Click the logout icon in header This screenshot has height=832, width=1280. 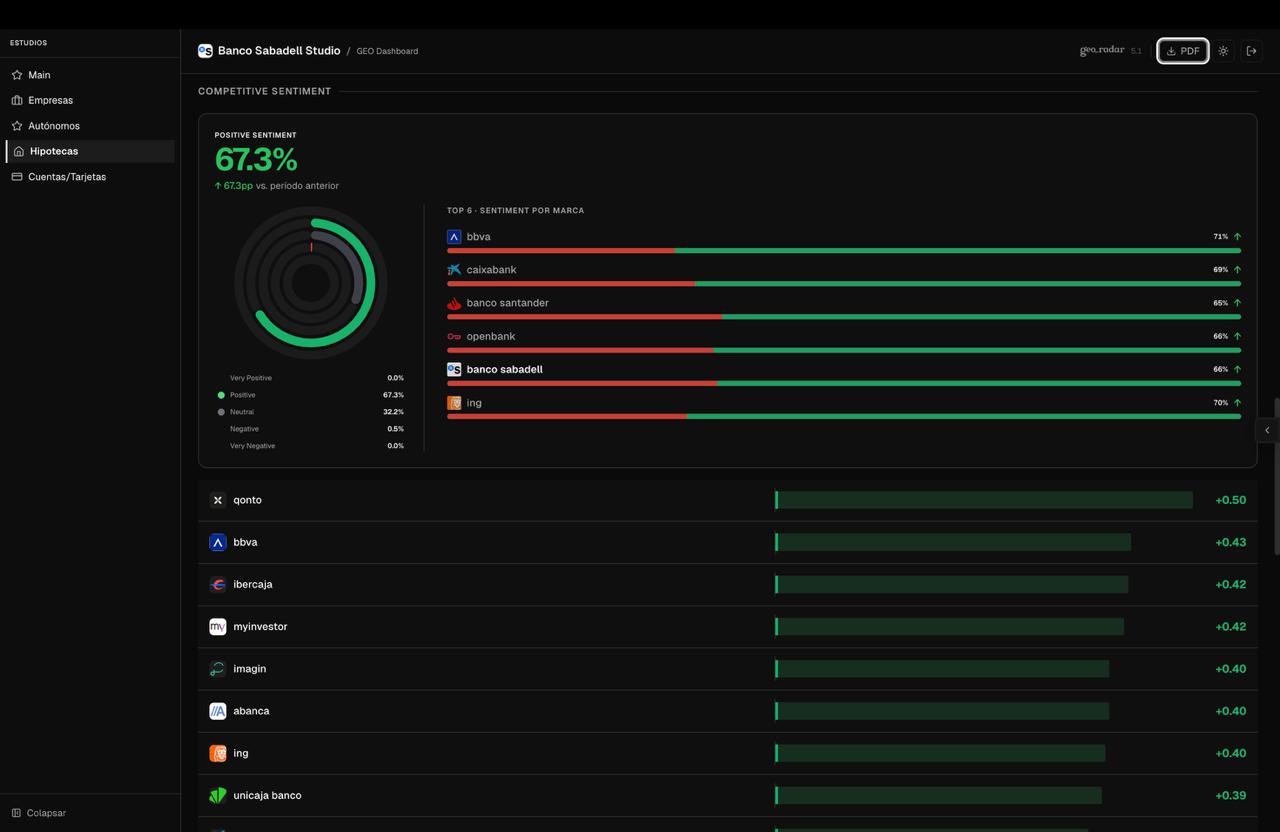pyautogui.click(x=1251, y=51)
